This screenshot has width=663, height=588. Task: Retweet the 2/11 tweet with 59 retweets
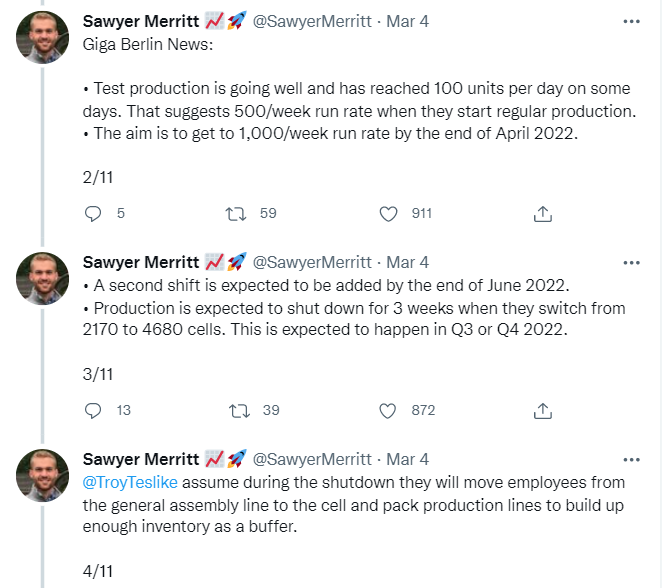[x=236, y=213]
